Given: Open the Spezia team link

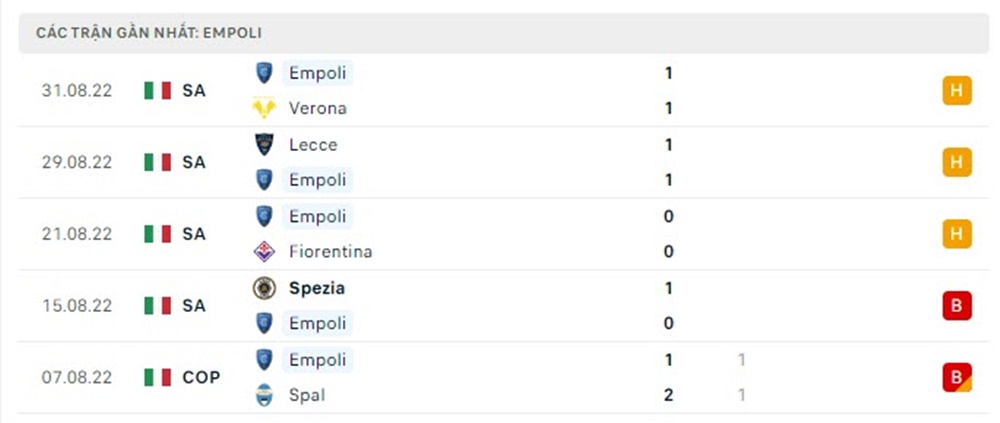Looking at the screenshot, I should pyautogui.click(x=317, y=288).
